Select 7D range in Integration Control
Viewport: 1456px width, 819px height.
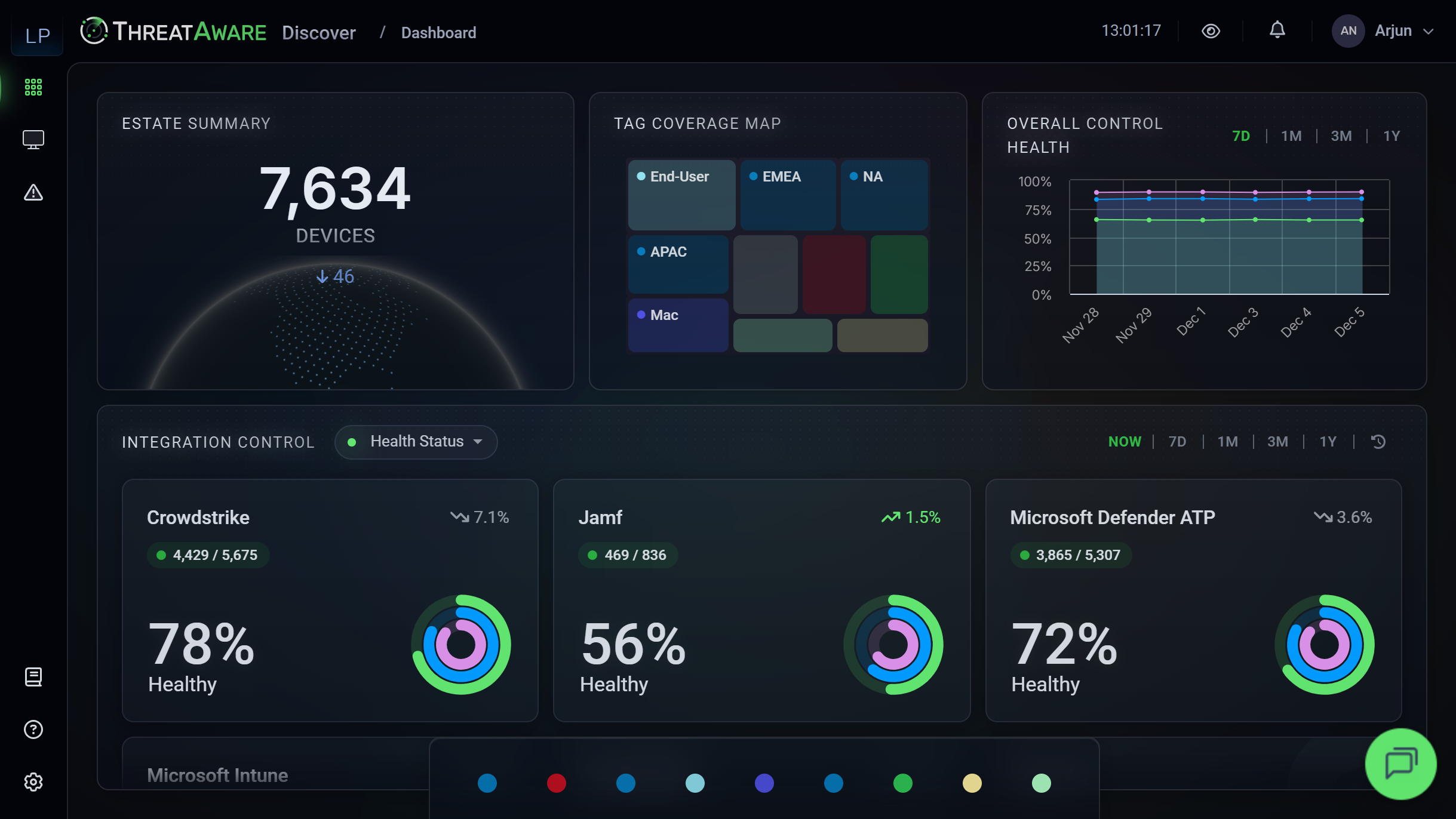1177,442
